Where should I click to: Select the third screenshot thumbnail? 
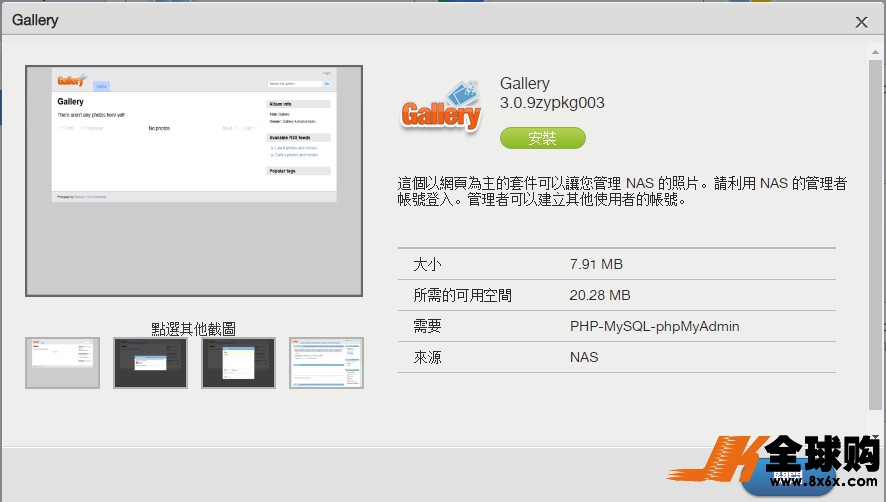point(238,363)
